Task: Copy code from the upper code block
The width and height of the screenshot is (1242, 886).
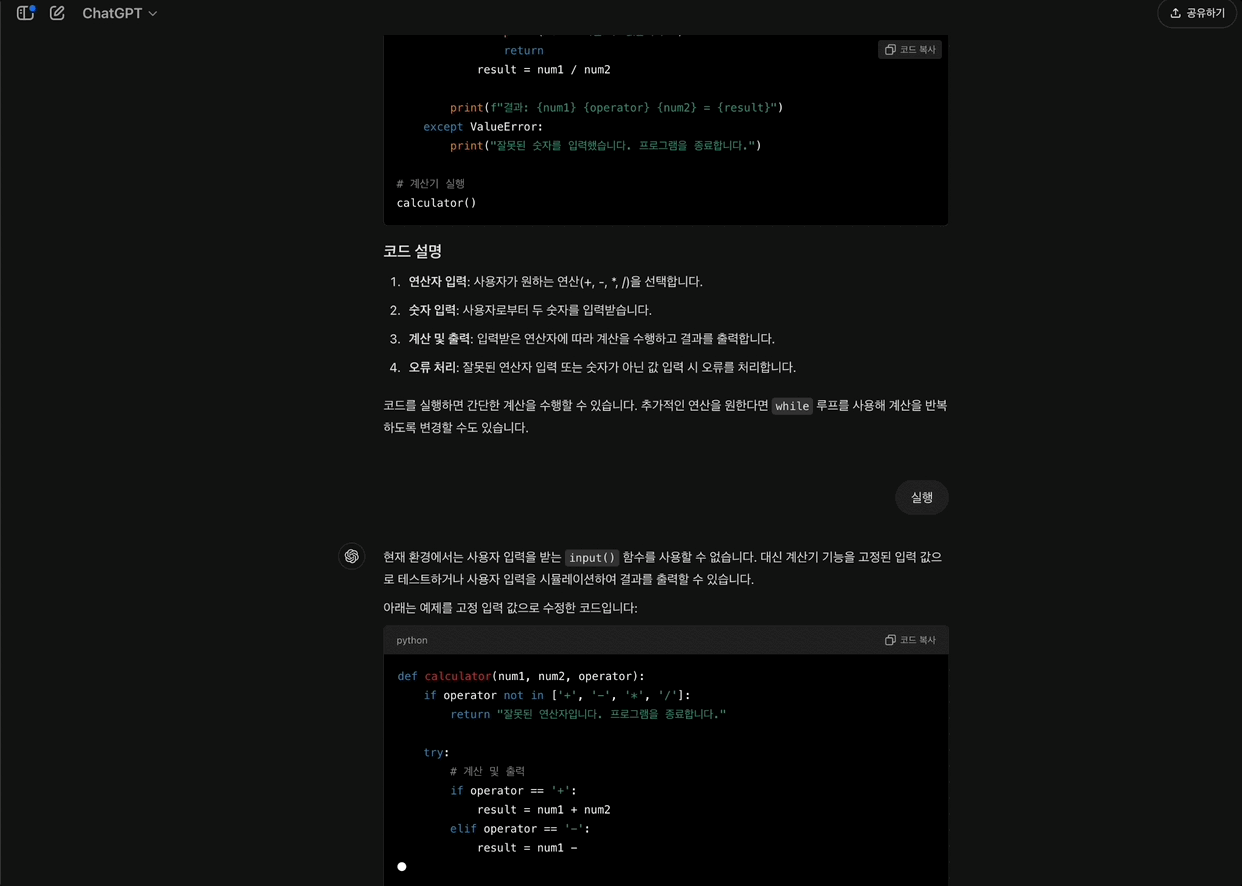Action: [910, 49]
